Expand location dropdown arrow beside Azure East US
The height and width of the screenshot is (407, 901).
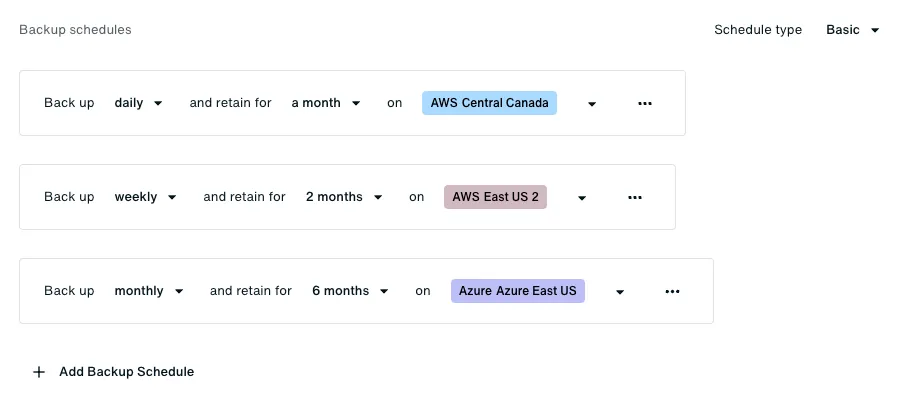click(619, 292)
